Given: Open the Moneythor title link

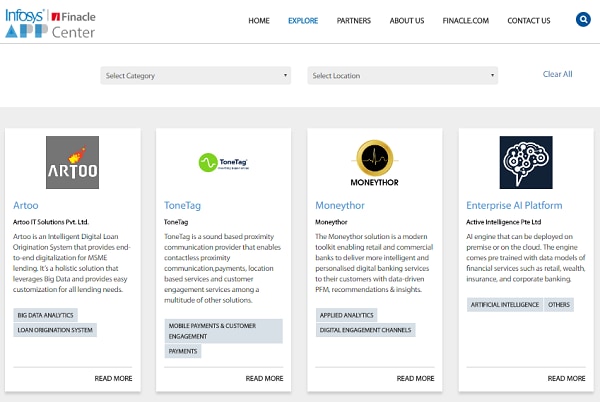Looking at the screenshot, I should coord(340,205).
